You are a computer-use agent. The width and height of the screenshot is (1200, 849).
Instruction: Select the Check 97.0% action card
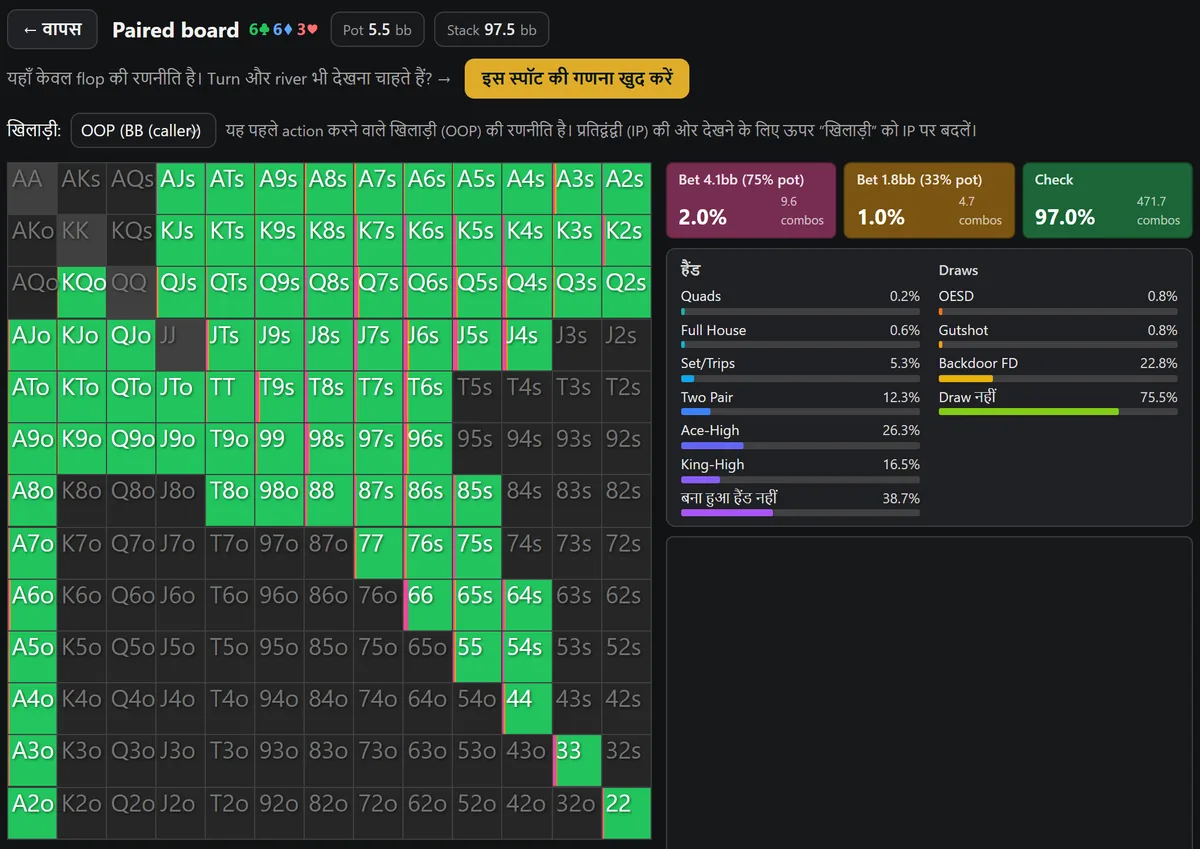[1108, 200]
